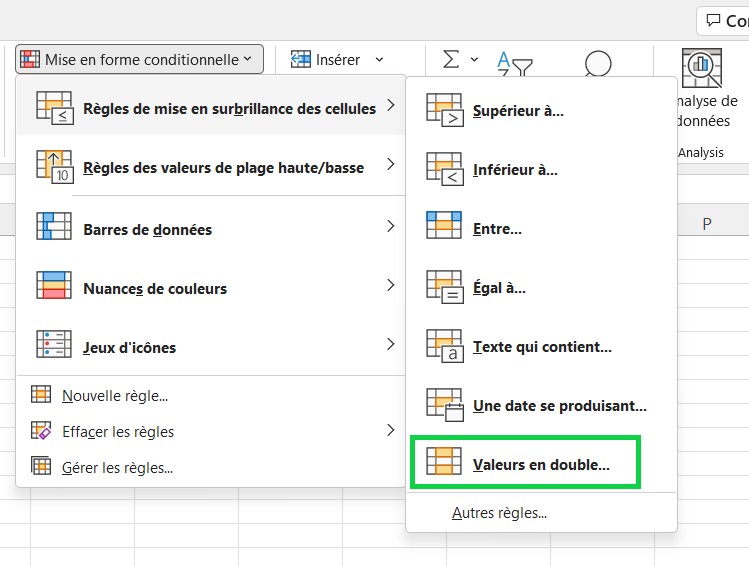Click the Égal à equals icon

click(445, 287)
